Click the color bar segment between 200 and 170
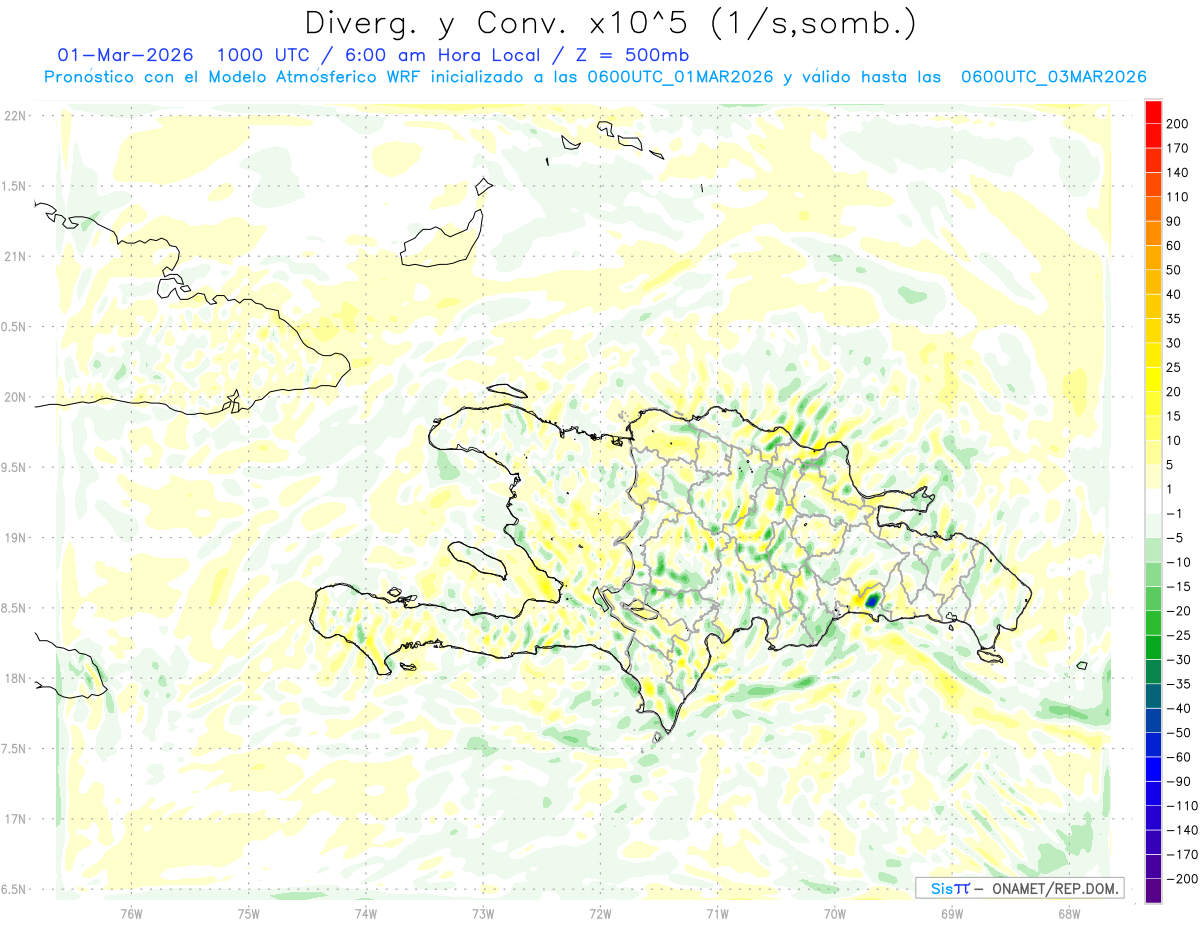Image resolution: width=1200 pixels, height=927 pixels. pos(1153,135)
